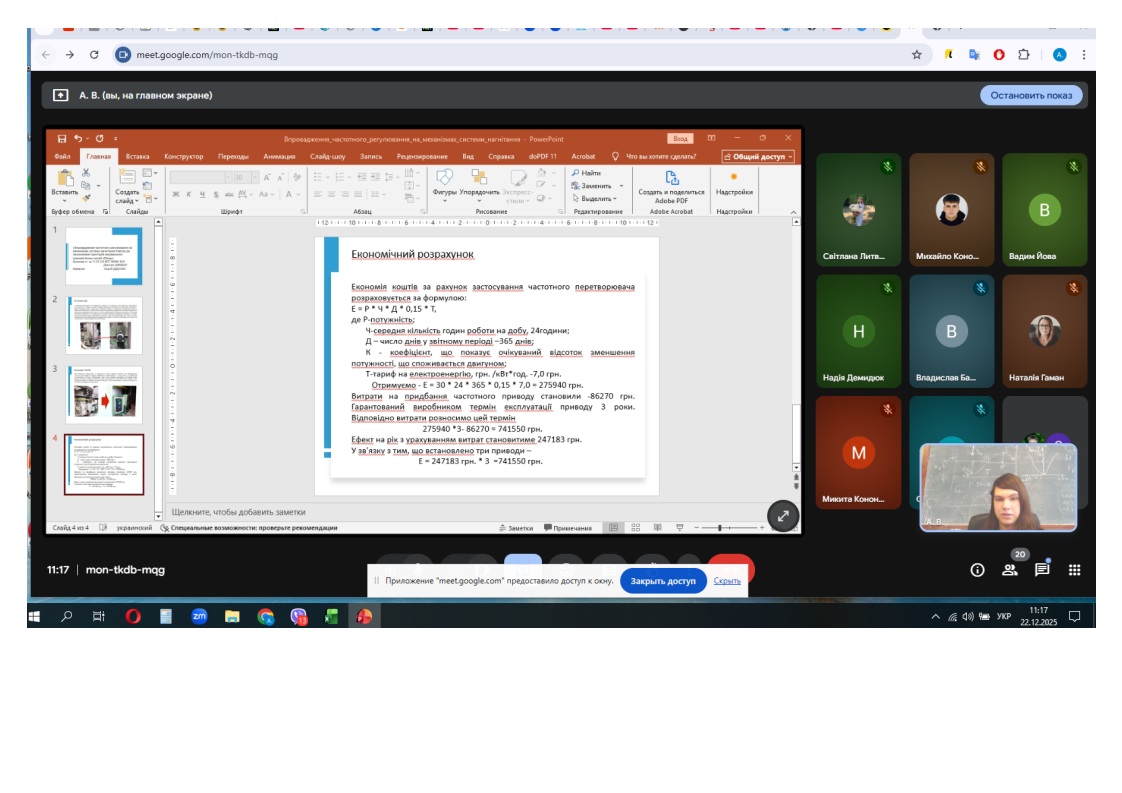
Task: Open Zoom from the Windows taskbar
Action: 199,616
